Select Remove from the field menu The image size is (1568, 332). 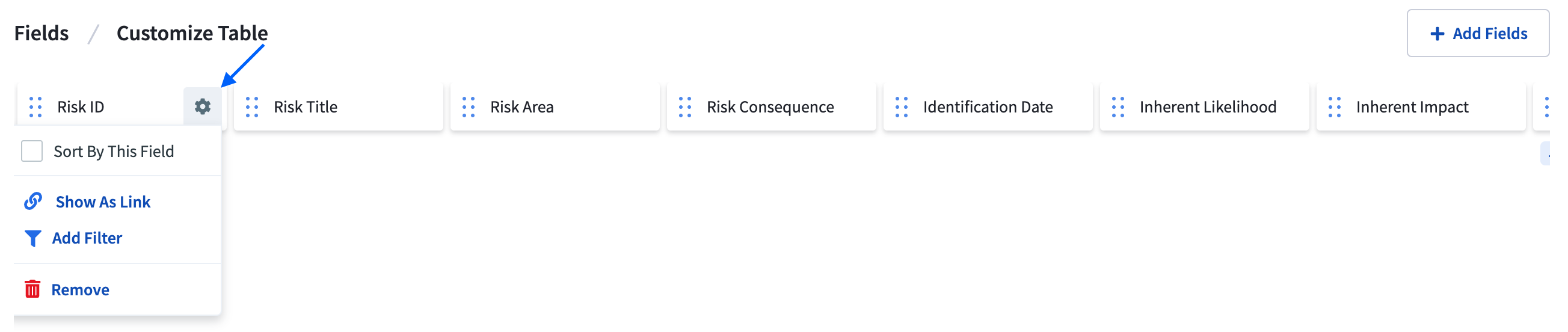(81, 290)
